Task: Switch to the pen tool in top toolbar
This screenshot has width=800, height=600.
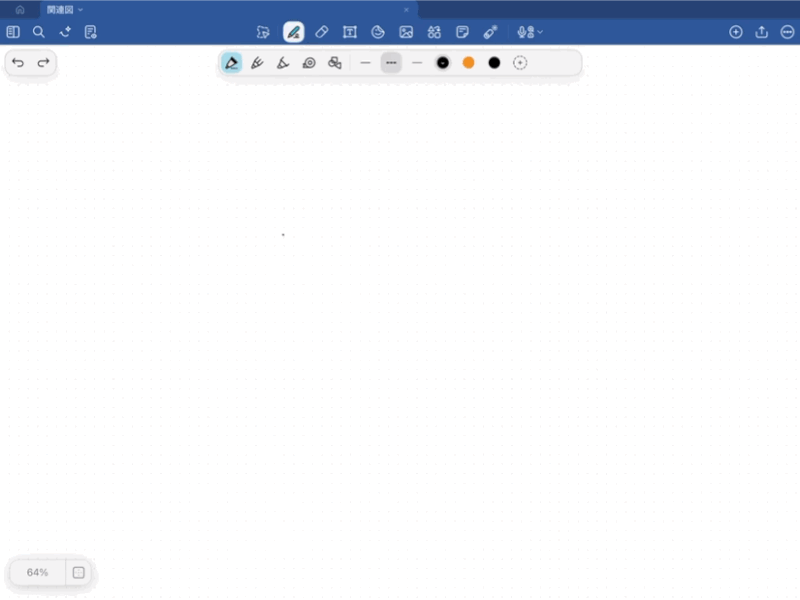Action: [293, 32]
